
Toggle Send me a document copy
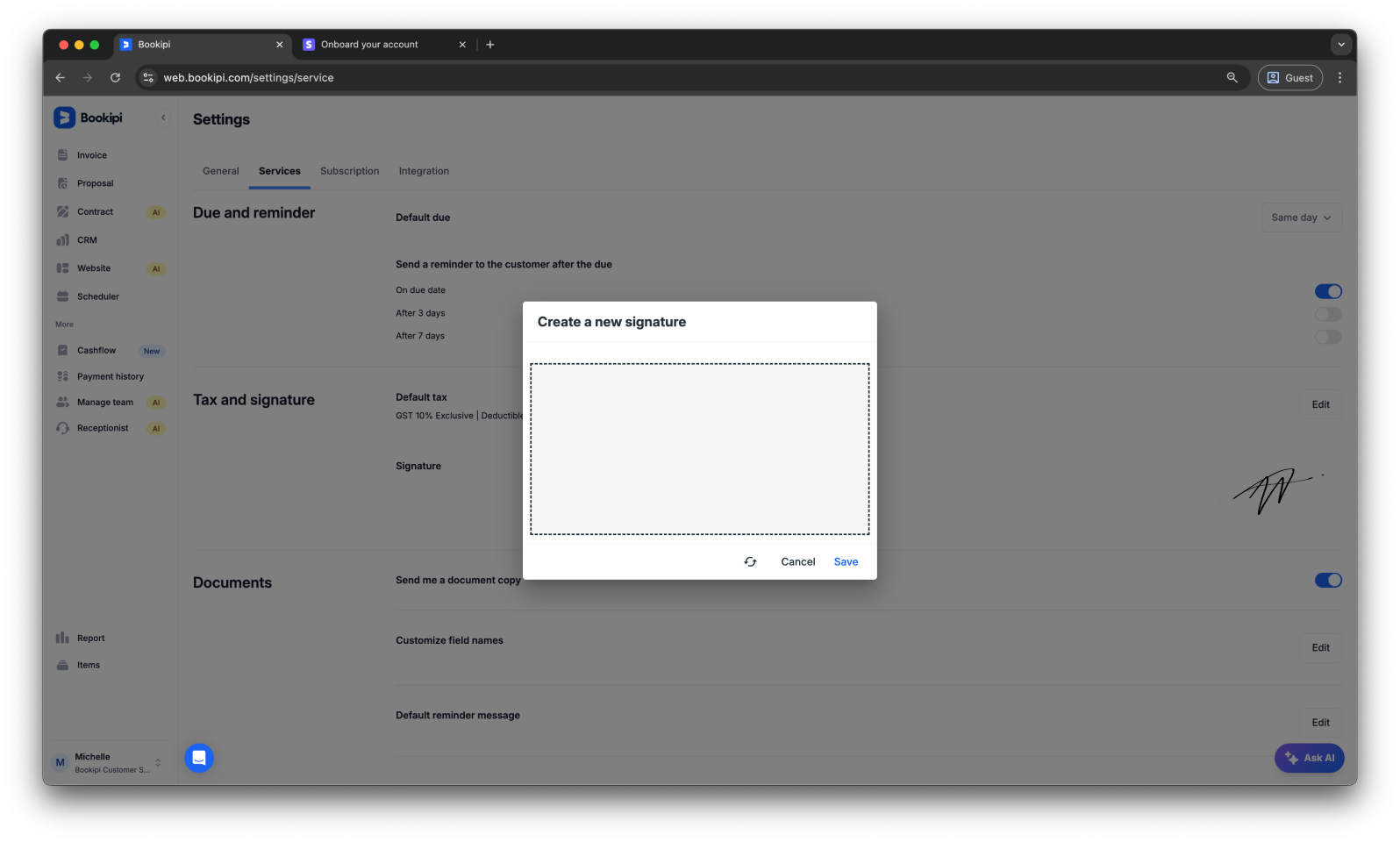[x=1328, y=580]
